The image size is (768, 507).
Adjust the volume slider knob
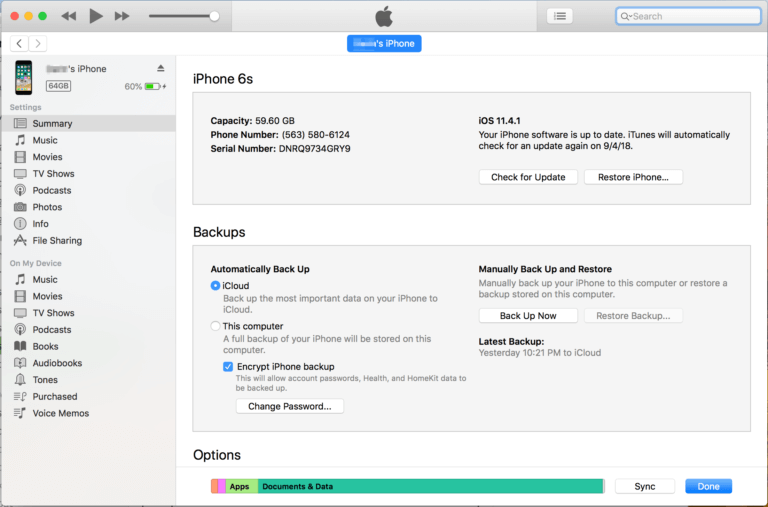214,16
